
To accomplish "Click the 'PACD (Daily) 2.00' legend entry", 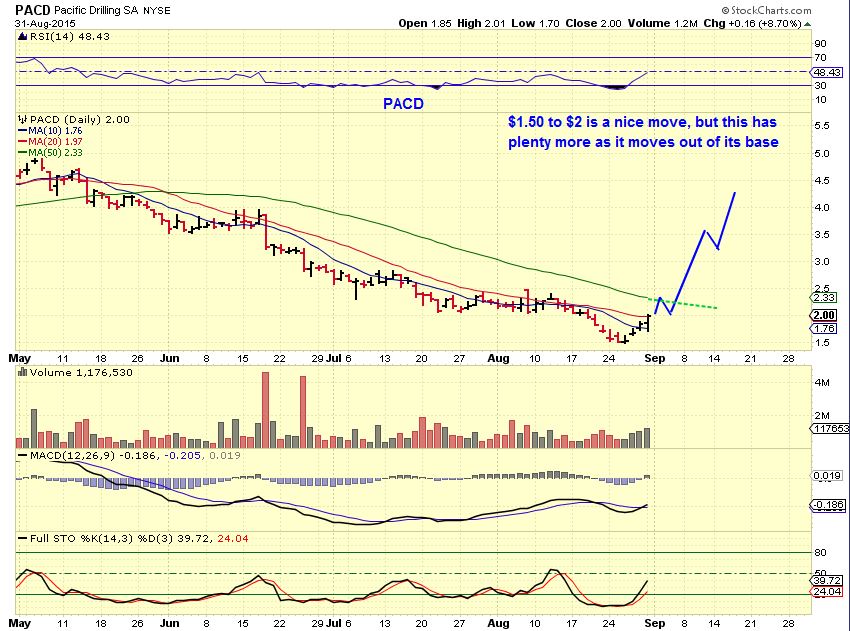I will (x=80, y=120).
